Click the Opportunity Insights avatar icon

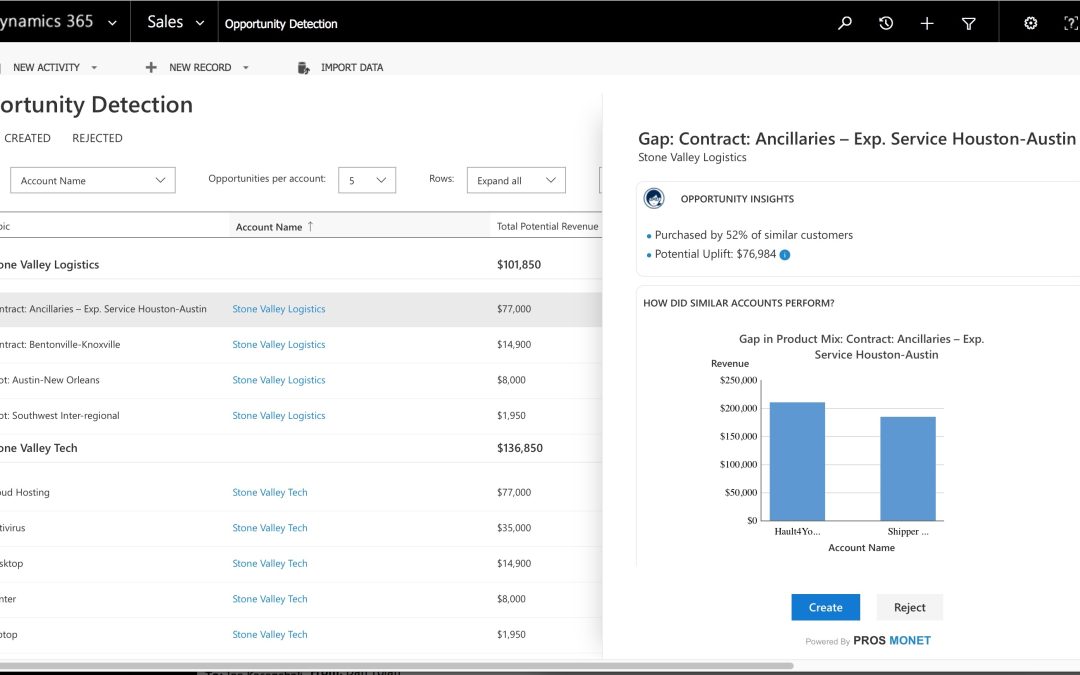point(654,198)
